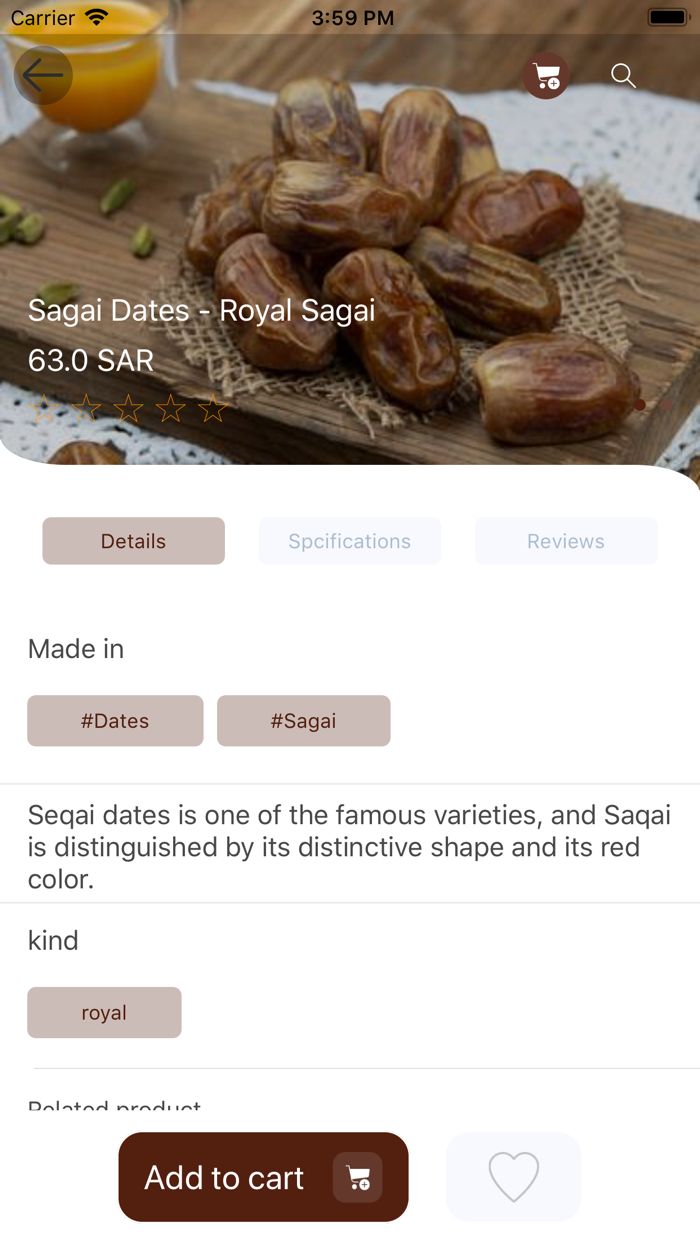
Task: Tap the heart icon to favorite this product
Action: coord(513,1177)
